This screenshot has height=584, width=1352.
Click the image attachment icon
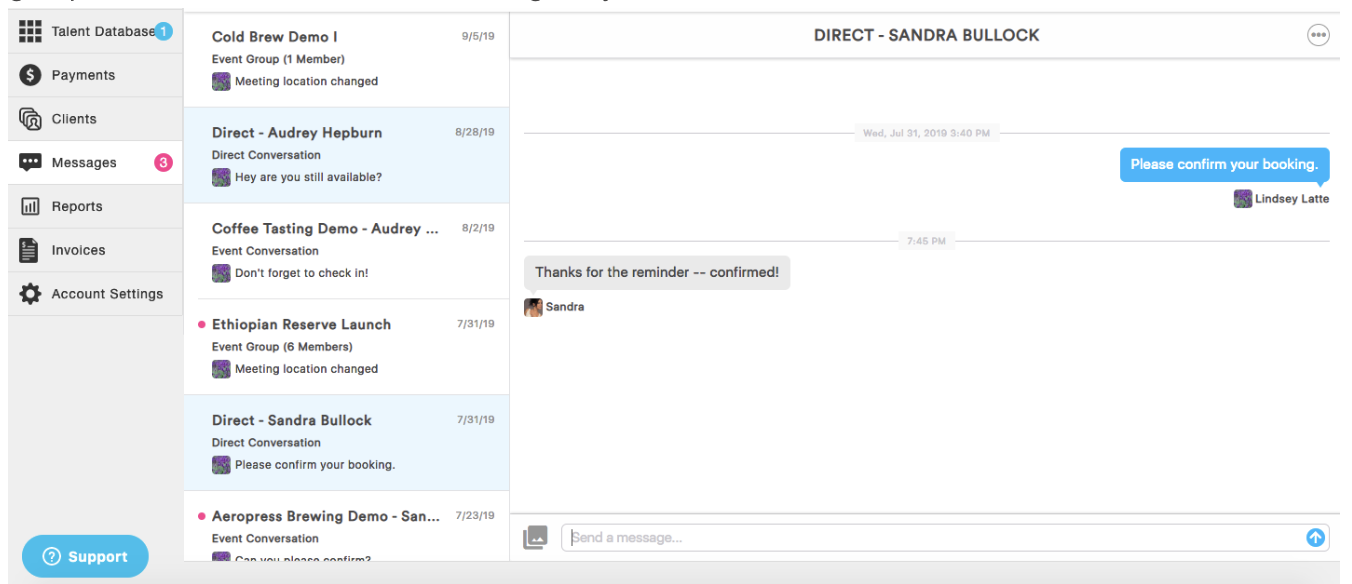coord(535,537)
